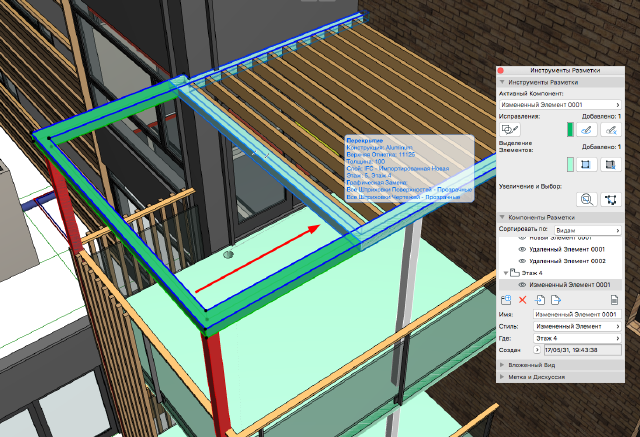Toggle eye for Измененный Элемент 0001

point(521,285)
